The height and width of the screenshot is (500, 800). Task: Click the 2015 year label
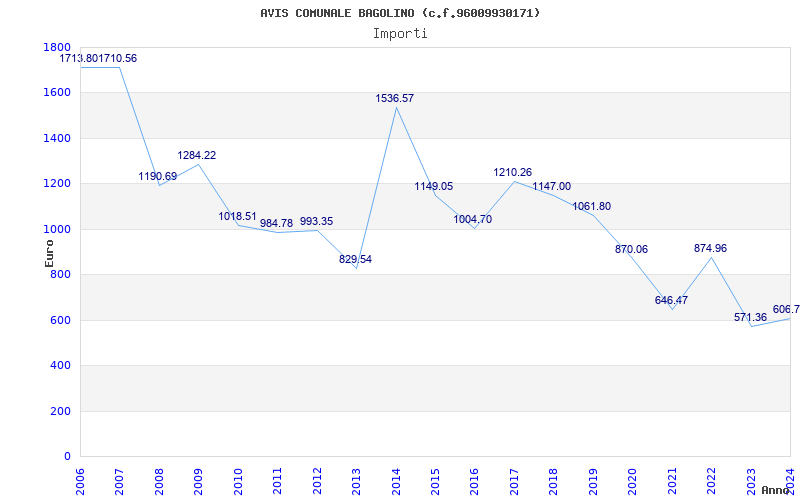(x=435, y=481)
